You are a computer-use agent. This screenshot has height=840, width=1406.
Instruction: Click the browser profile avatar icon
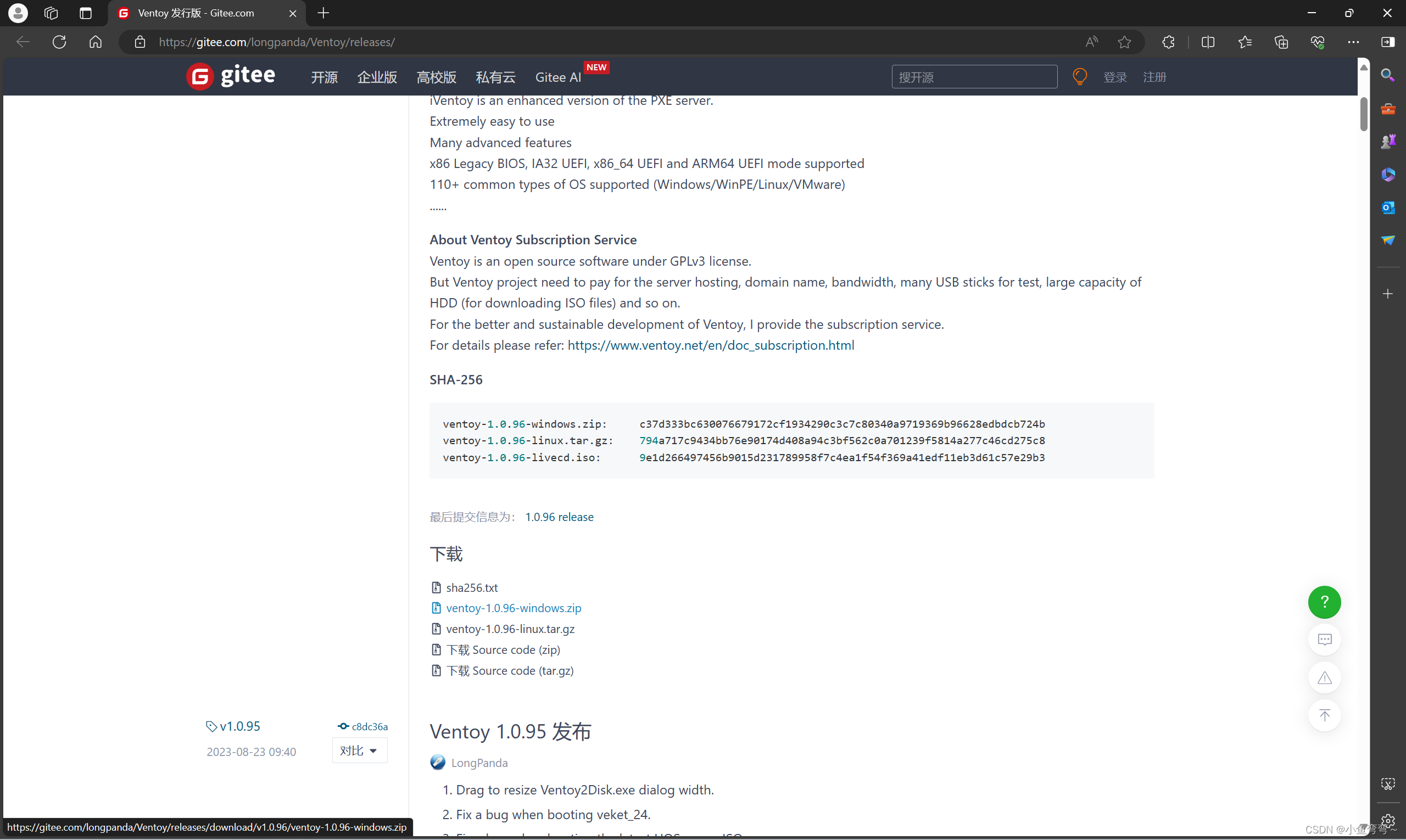point(18,13)
